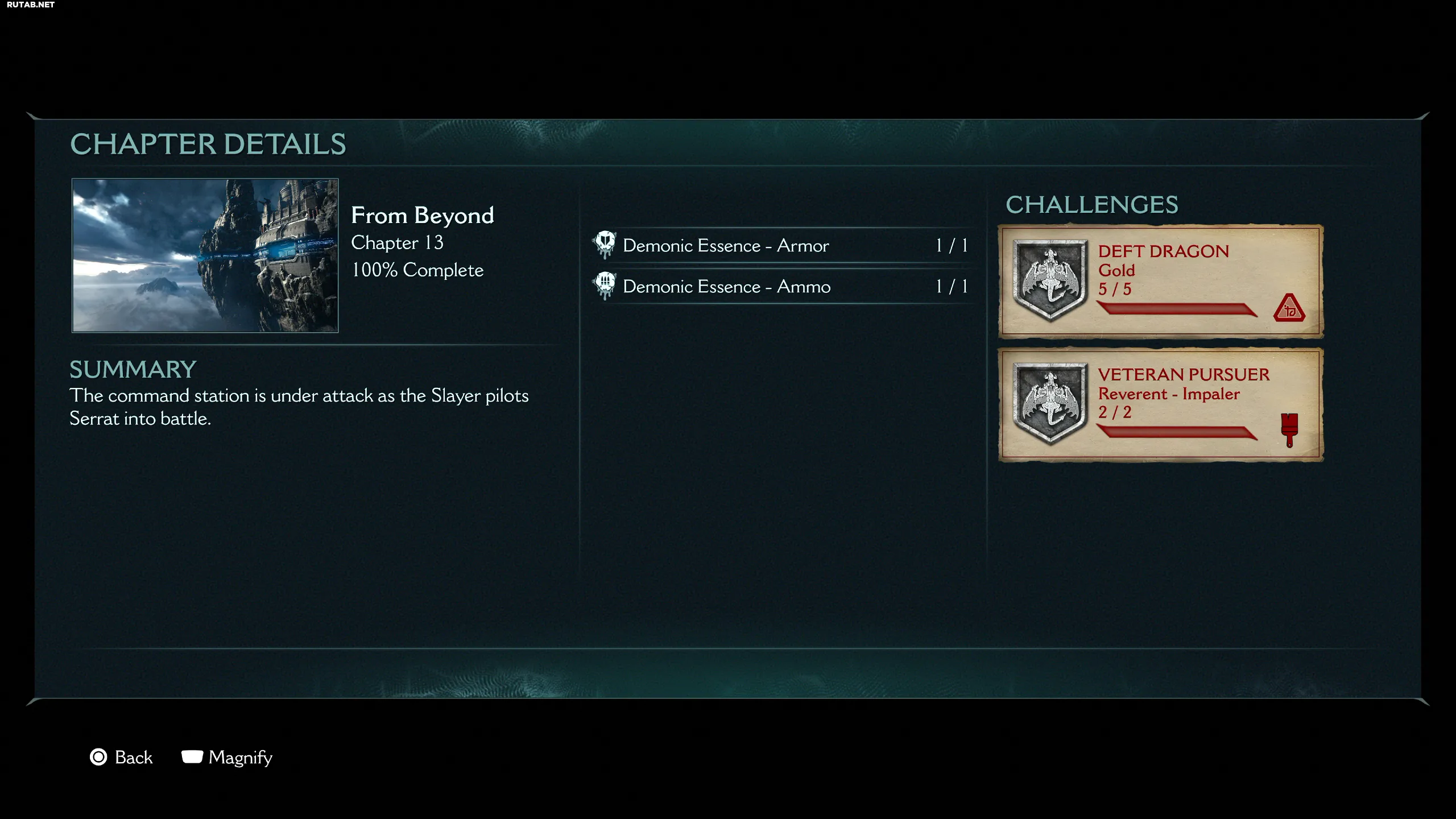Click the Veteran Pursuer shield emblem
The image size is (1456, 819).
[x=1050, y=403]
